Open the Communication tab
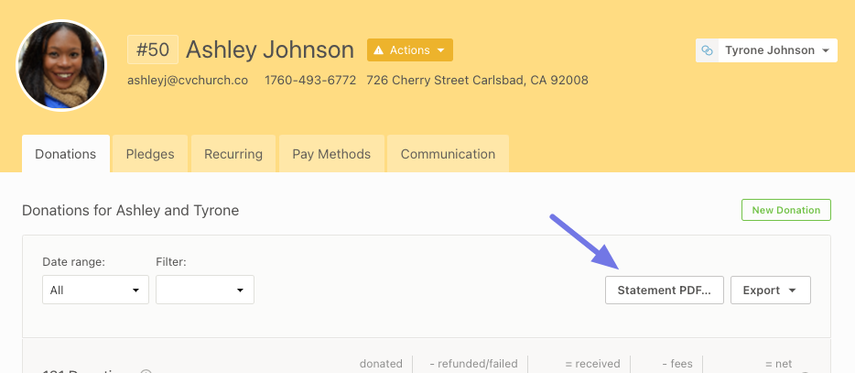This screenshot has width=855, height=373. pos(448,154)
